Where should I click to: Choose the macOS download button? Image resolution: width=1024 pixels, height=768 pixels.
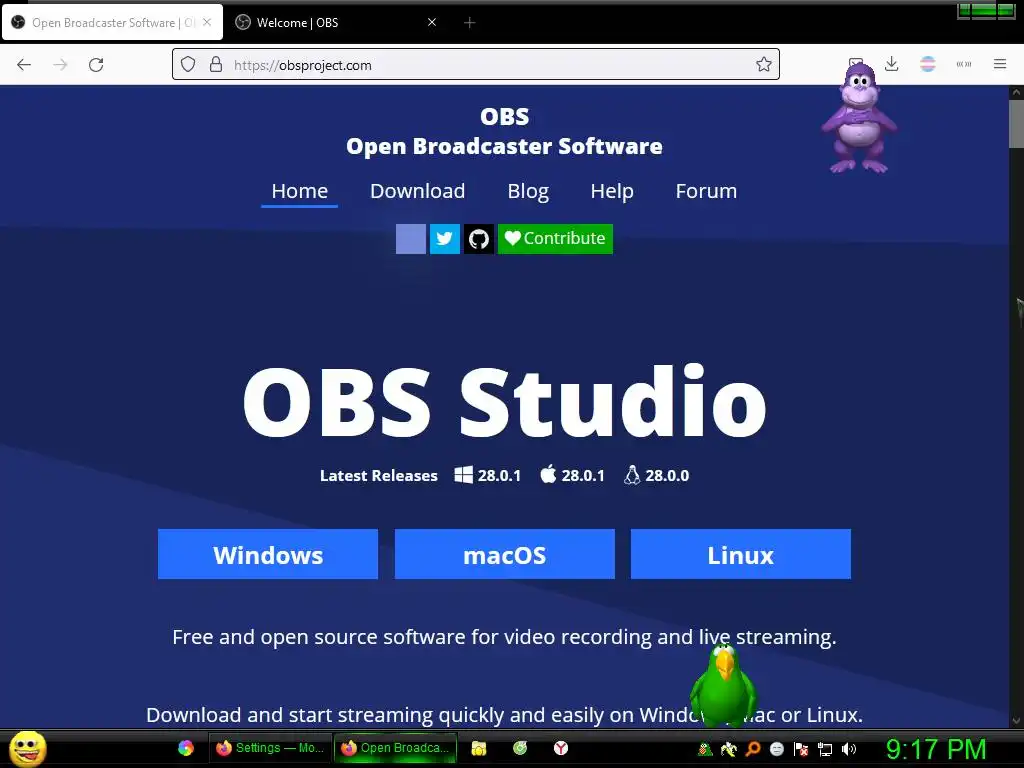point(505,554)
